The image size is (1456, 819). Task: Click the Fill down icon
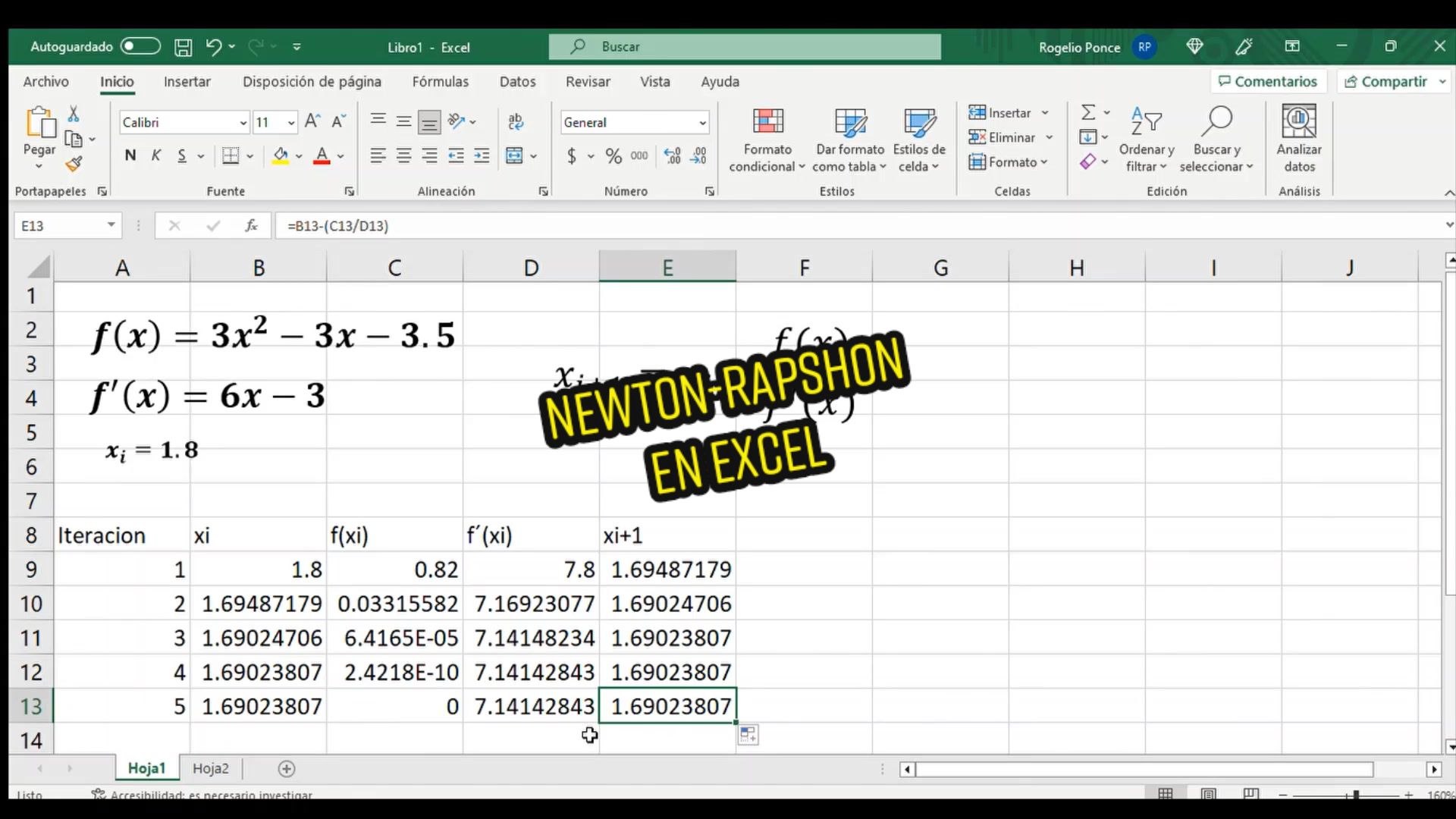[x=1088, y=137]
